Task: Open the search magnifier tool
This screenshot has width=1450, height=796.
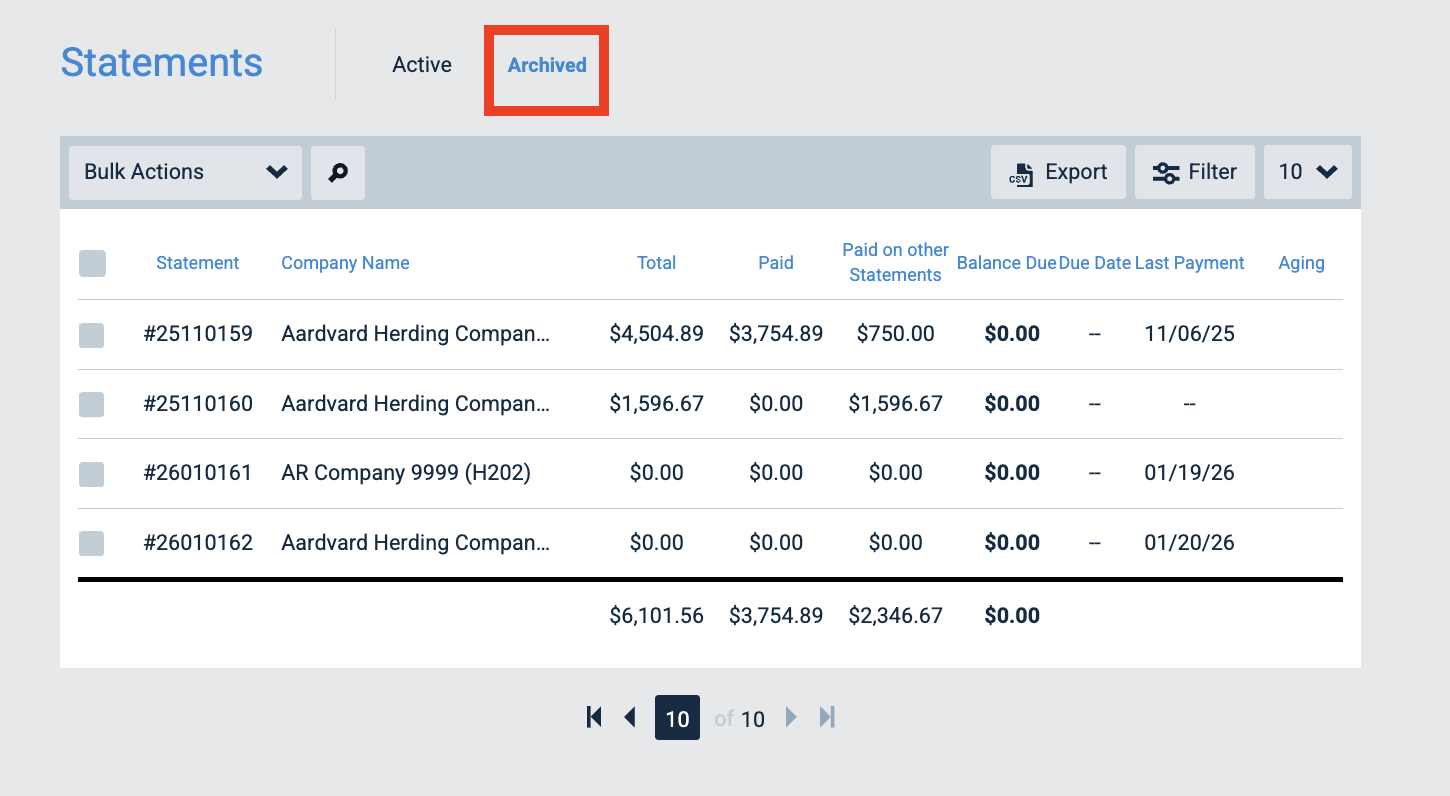Action: (x=338, y=172)
